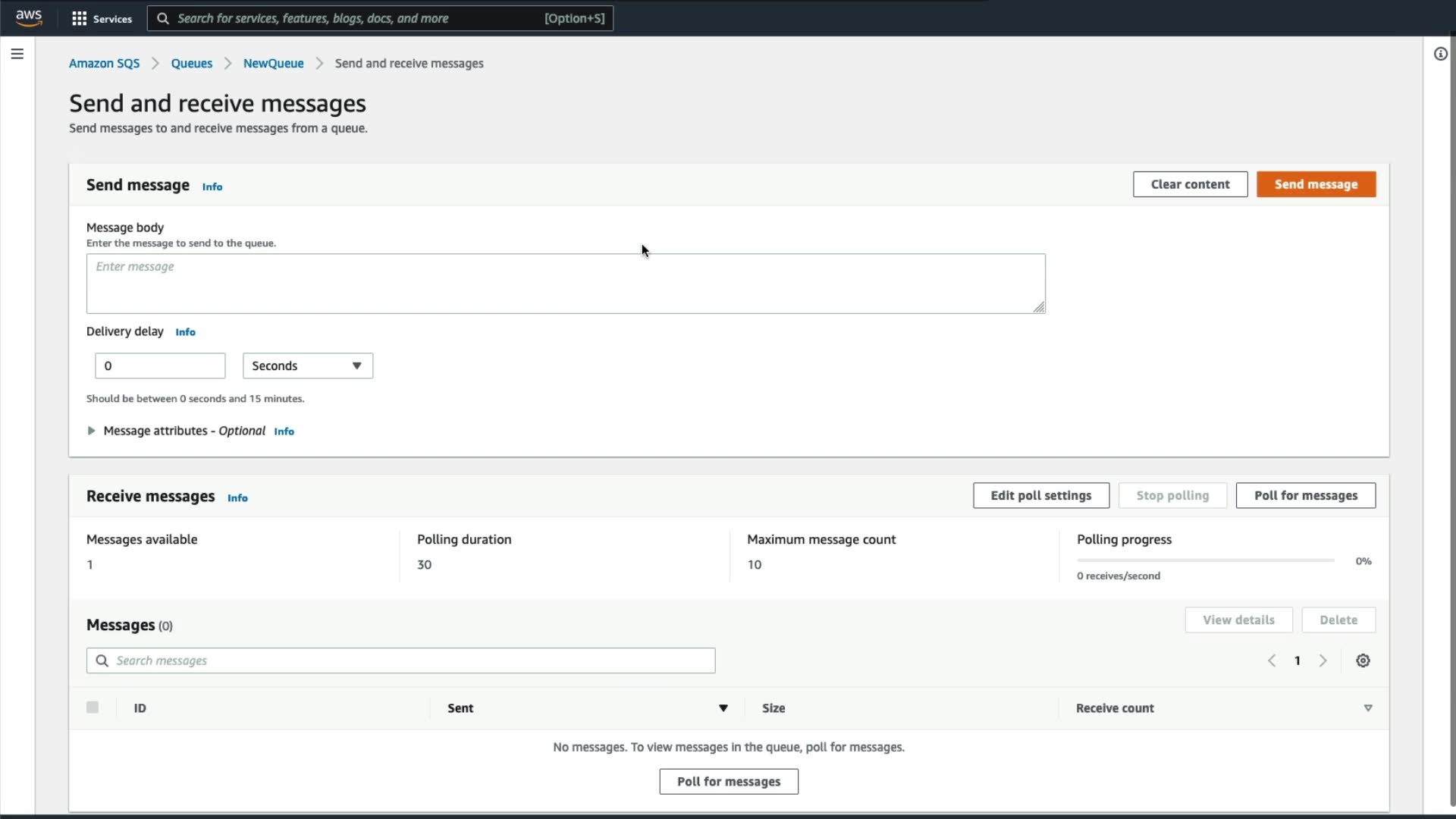Go to previous messages page arrow
Viewport: 1456px width, 819px height.
point(1272,661)
